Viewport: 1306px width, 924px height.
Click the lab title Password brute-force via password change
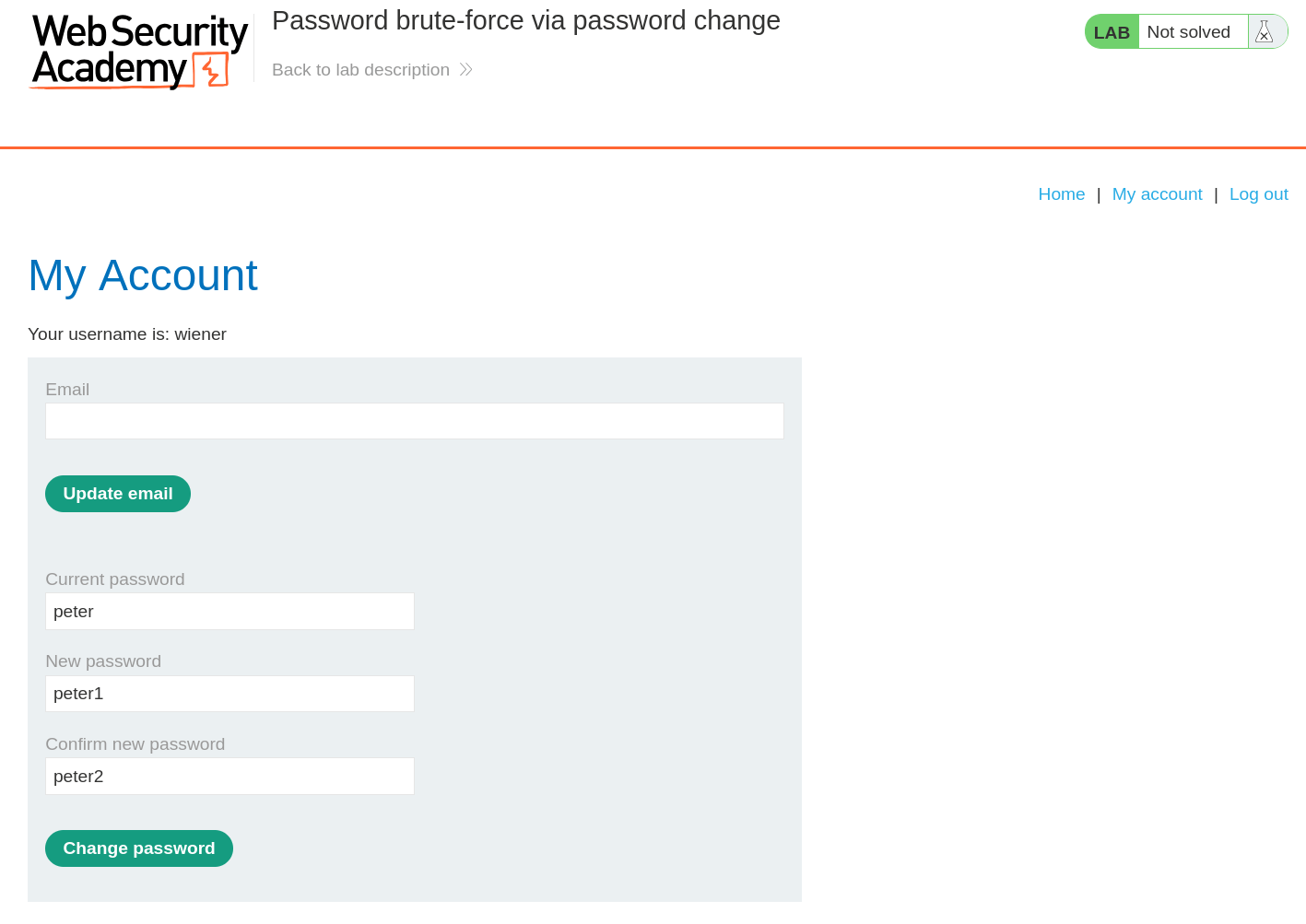525,19
